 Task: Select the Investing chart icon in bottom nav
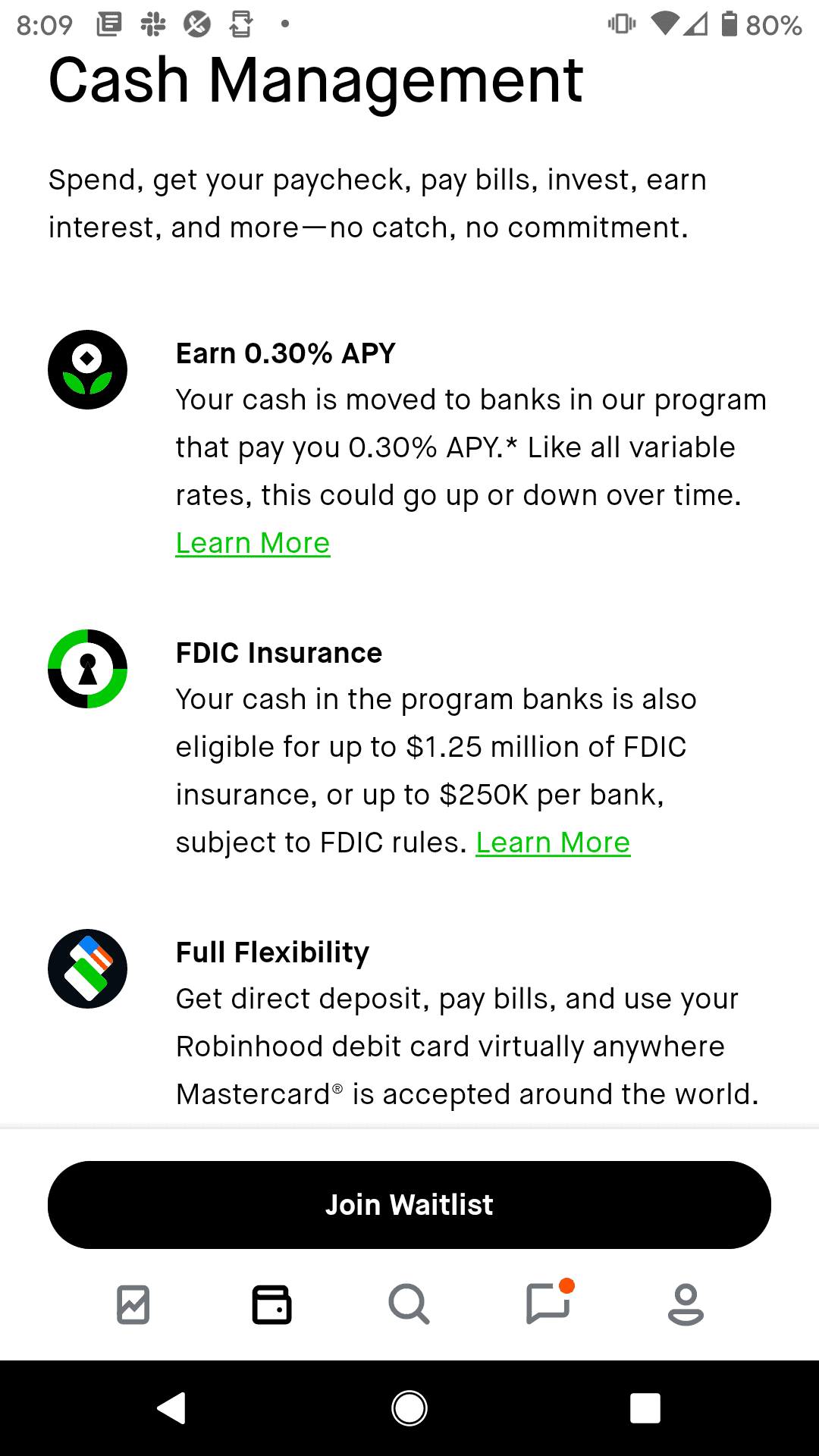(133, 1304)
